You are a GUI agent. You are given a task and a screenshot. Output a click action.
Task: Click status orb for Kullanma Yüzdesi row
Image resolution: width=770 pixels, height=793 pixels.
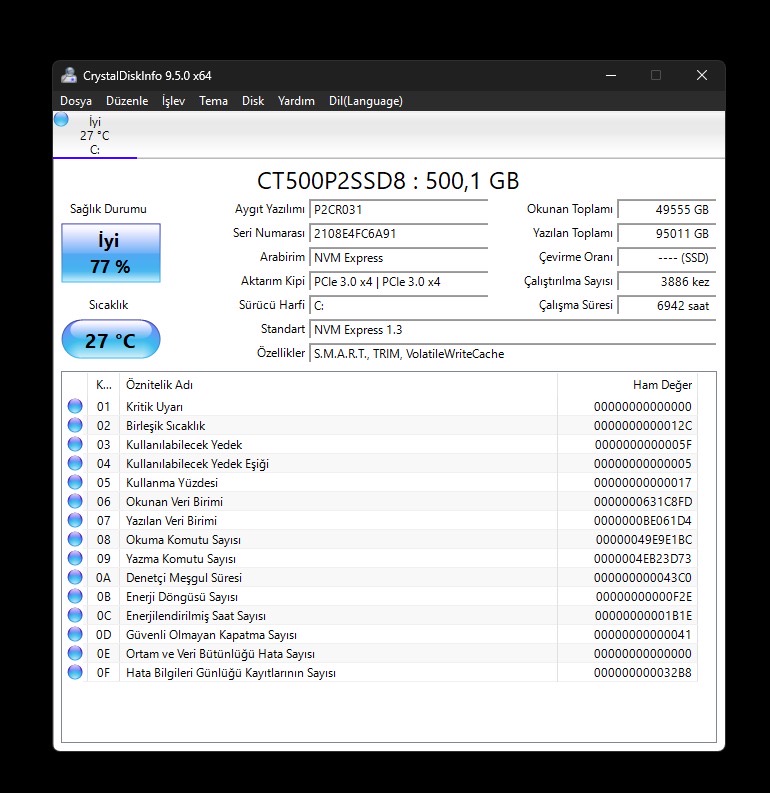coord(75,482)
